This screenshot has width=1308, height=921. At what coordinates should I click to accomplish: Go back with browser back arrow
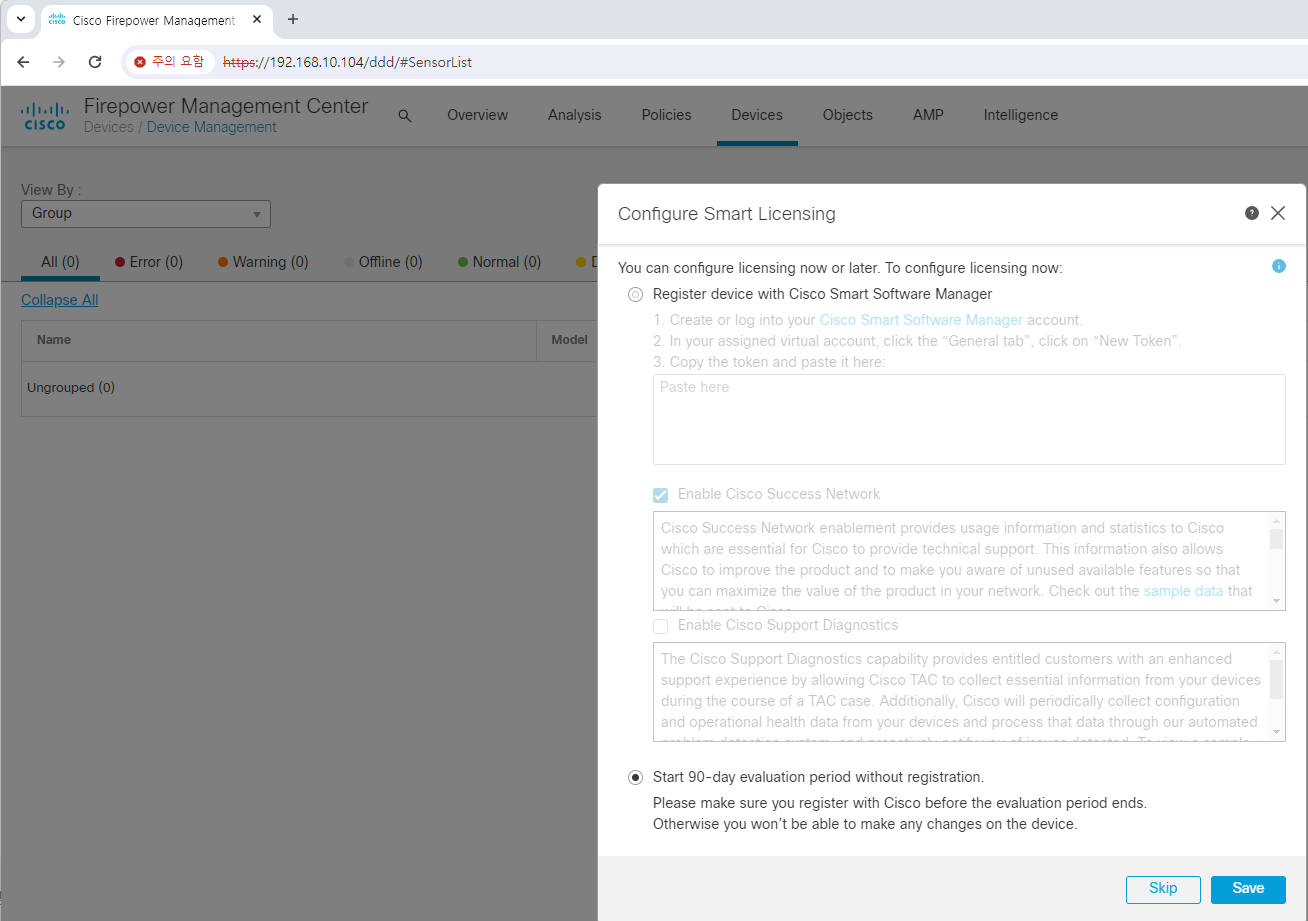[x=23, y=62]
